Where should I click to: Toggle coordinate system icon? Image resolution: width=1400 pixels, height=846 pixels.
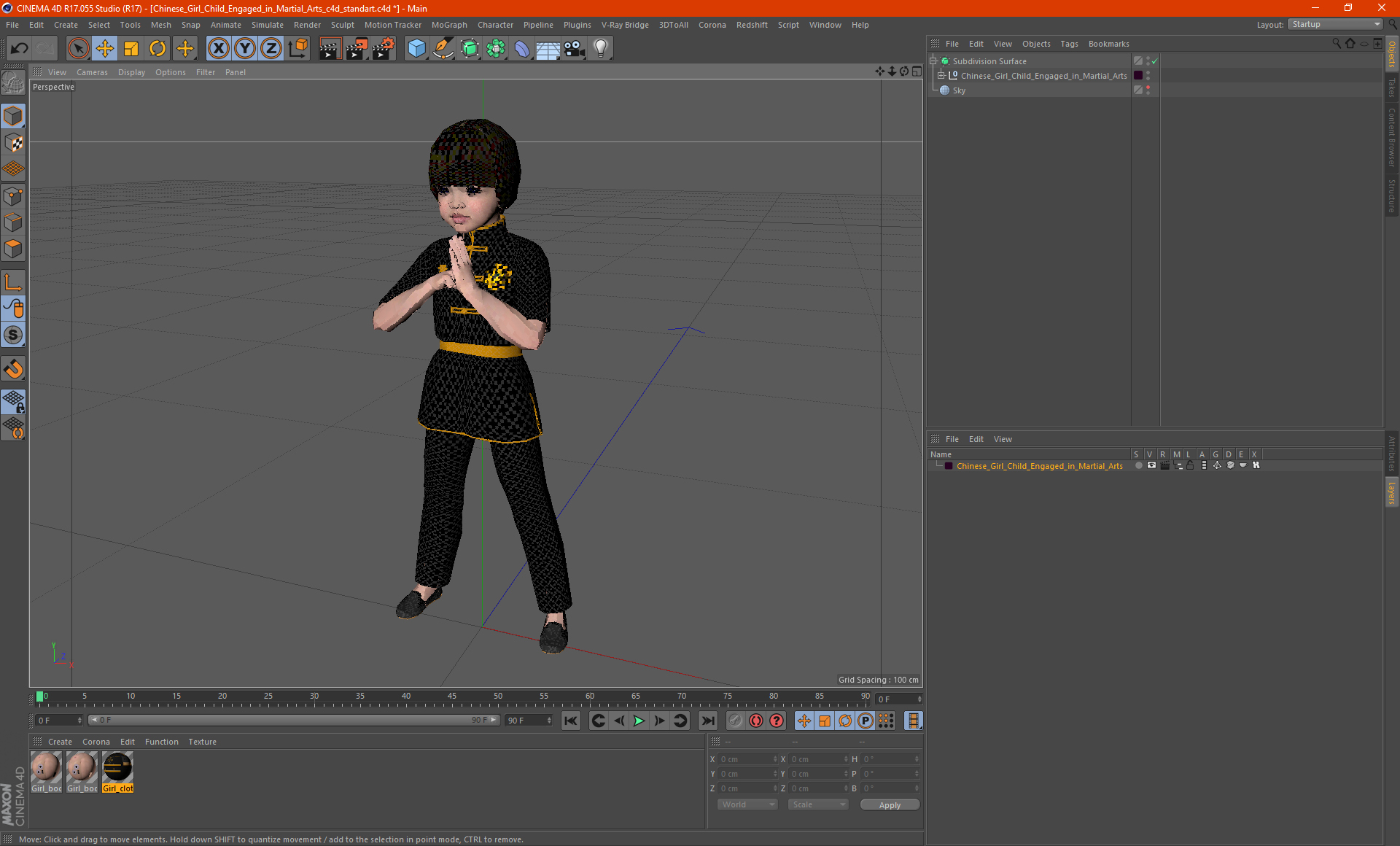pyautogui.click(x=297, y=49)
